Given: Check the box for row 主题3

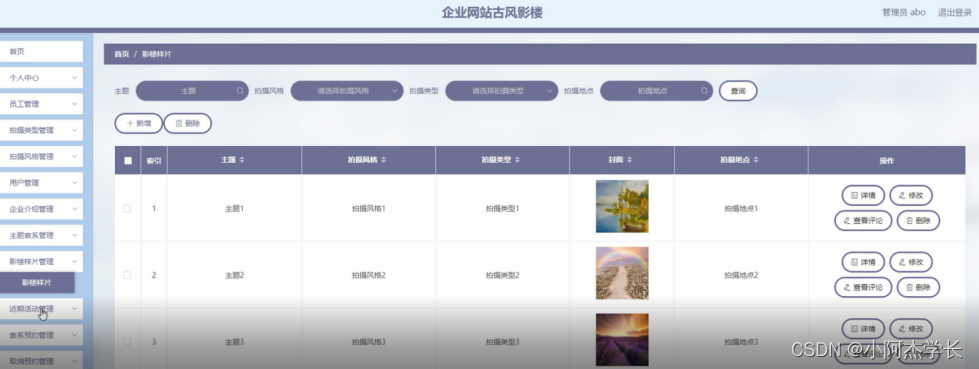Looking at the screenshot, I should [127, 342].
